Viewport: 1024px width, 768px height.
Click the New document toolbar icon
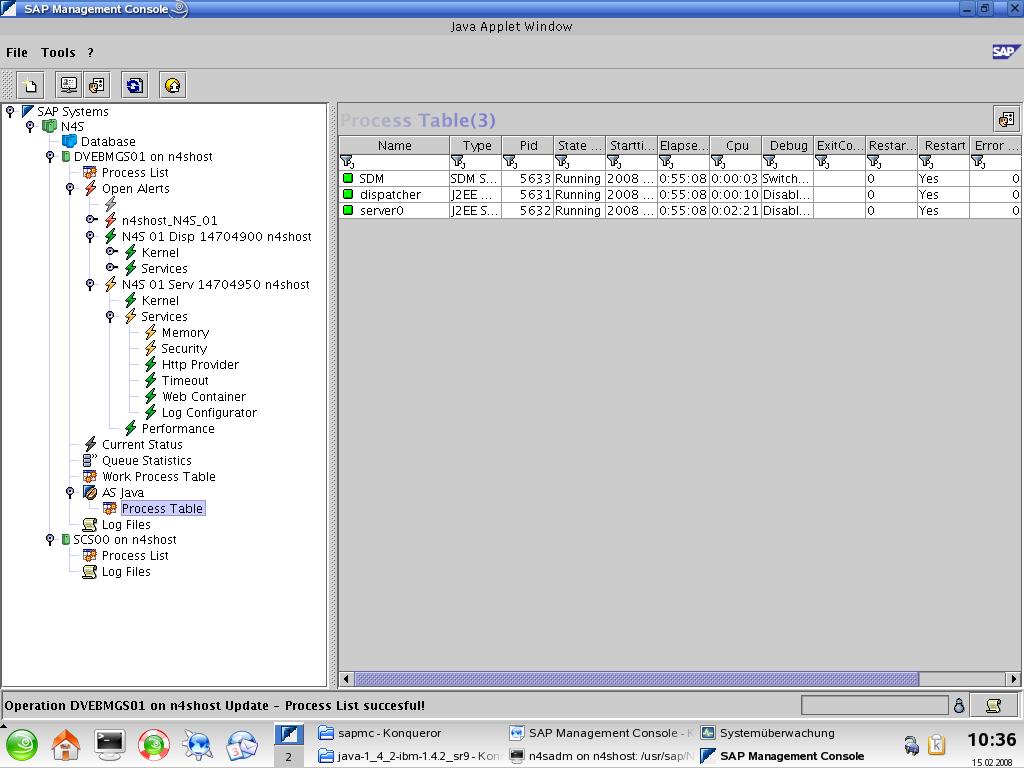pos(31,86)
